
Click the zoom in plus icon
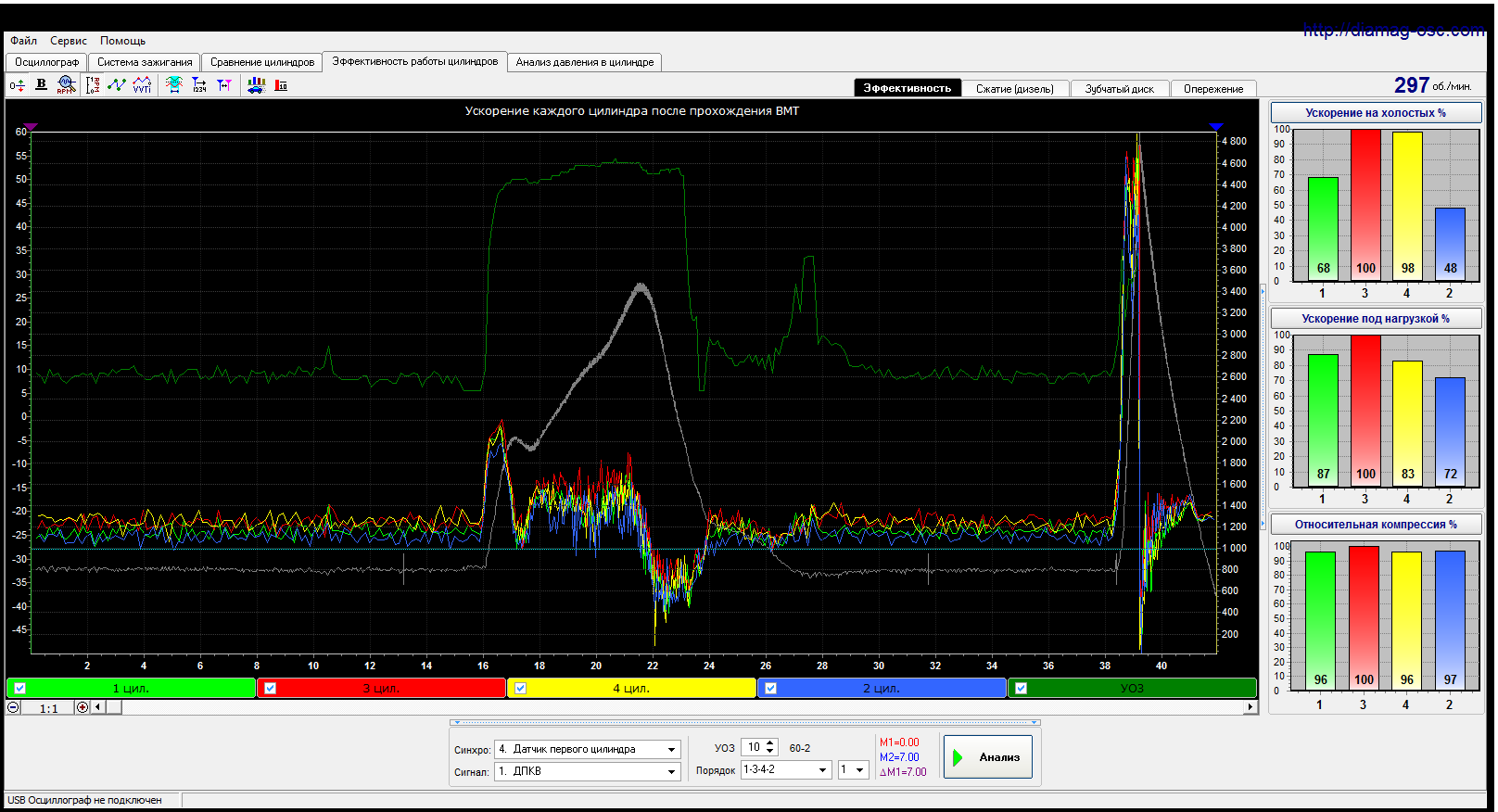[83, 707]
